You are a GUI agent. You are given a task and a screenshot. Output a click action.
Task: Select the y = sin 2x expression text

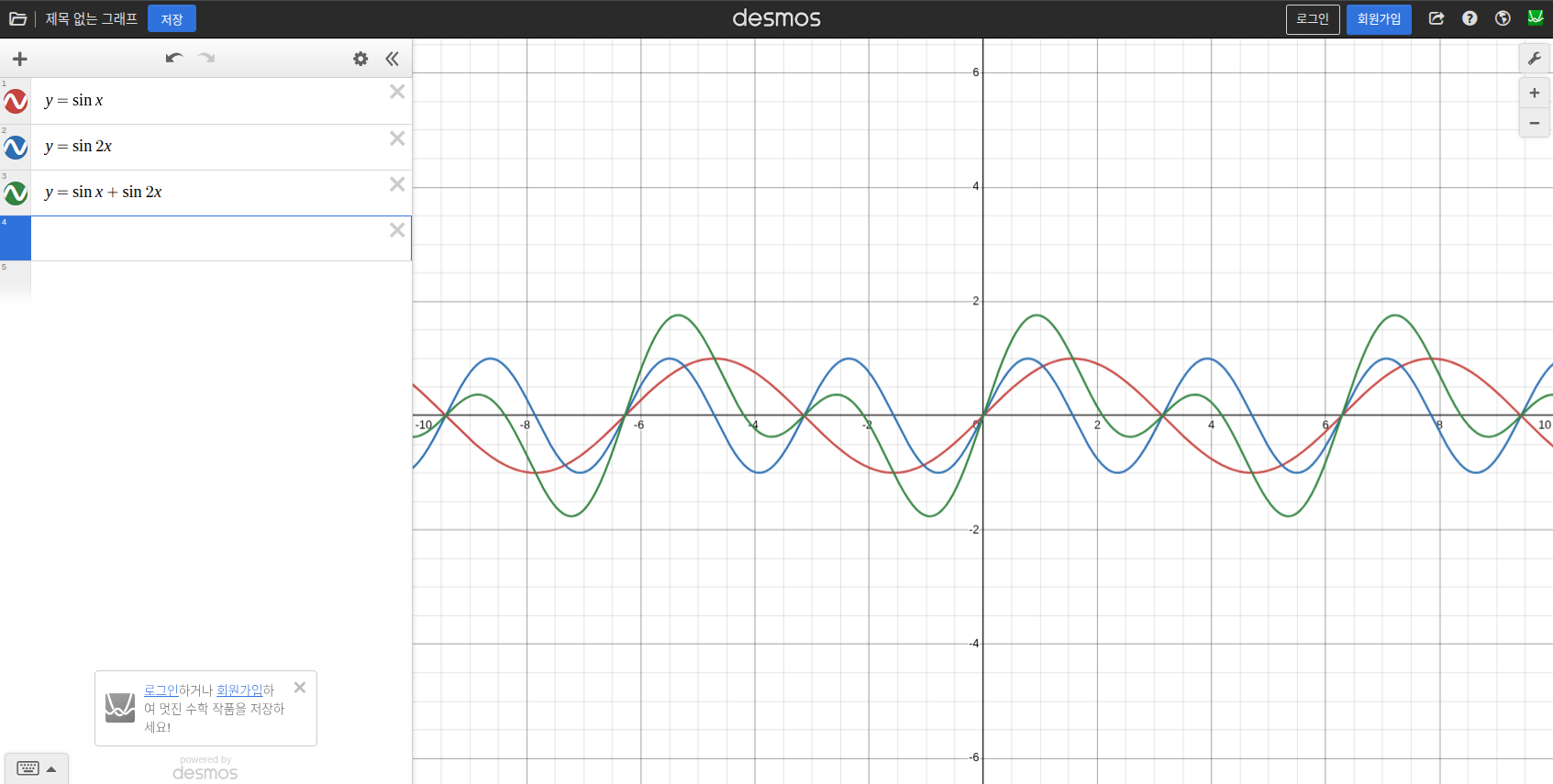[79, 147]
